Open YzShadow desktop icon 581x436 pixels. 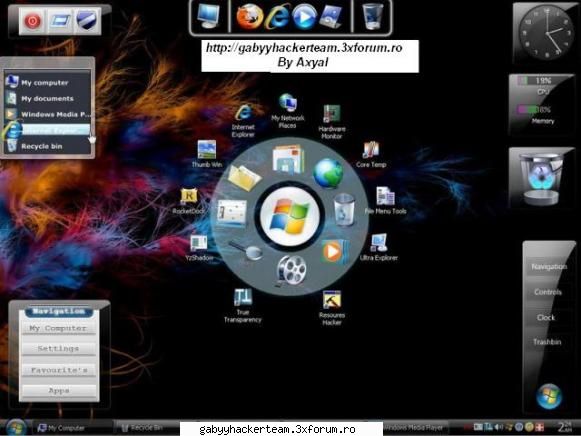tap(199, 247)
